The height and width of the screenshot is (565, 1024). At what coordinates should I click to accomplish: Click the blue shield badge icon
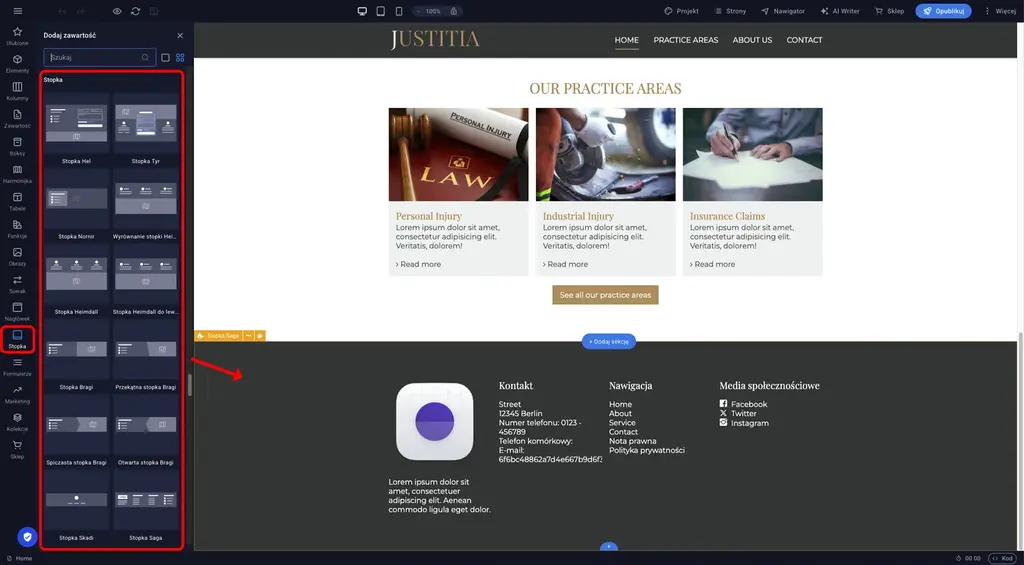coord(27,537)
